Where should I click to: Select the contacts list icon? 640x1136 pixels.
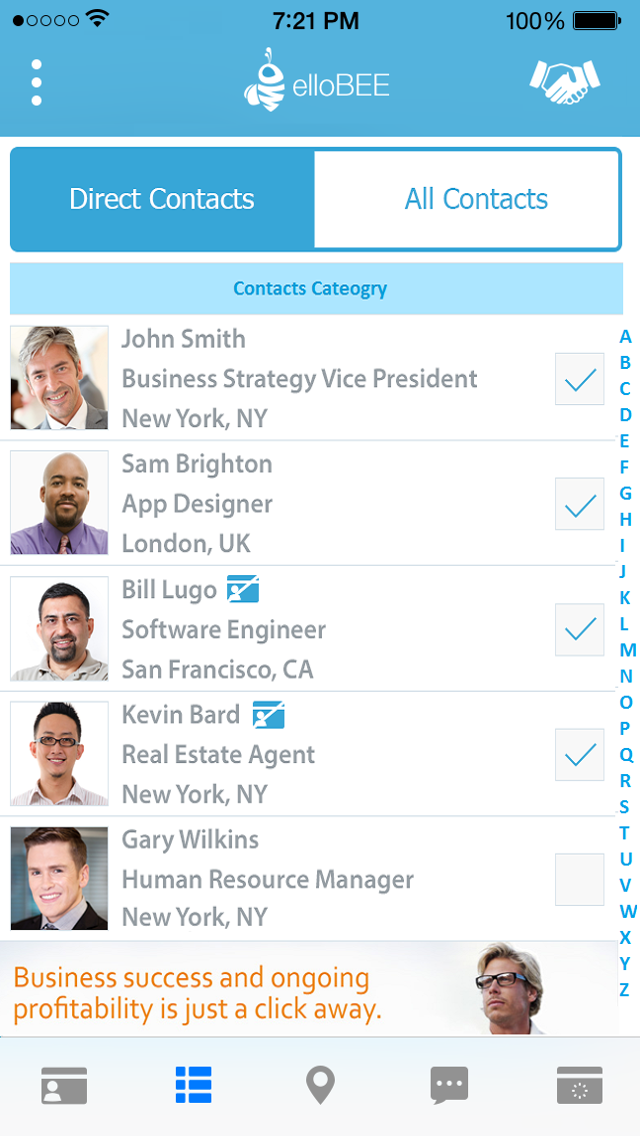pyautogui.click(x=193, y=1085)
